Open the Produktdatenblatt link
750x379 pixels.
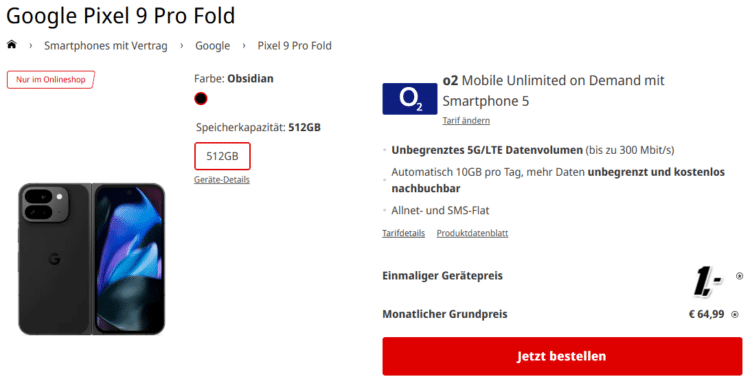pyautogui.click(x=472, y=233)
